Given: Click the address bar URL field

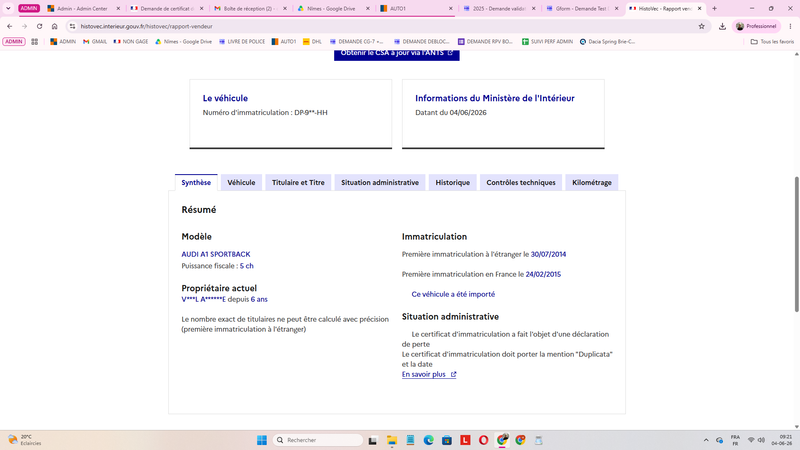Looking at the screenshot, I should [x=388, y=26].
